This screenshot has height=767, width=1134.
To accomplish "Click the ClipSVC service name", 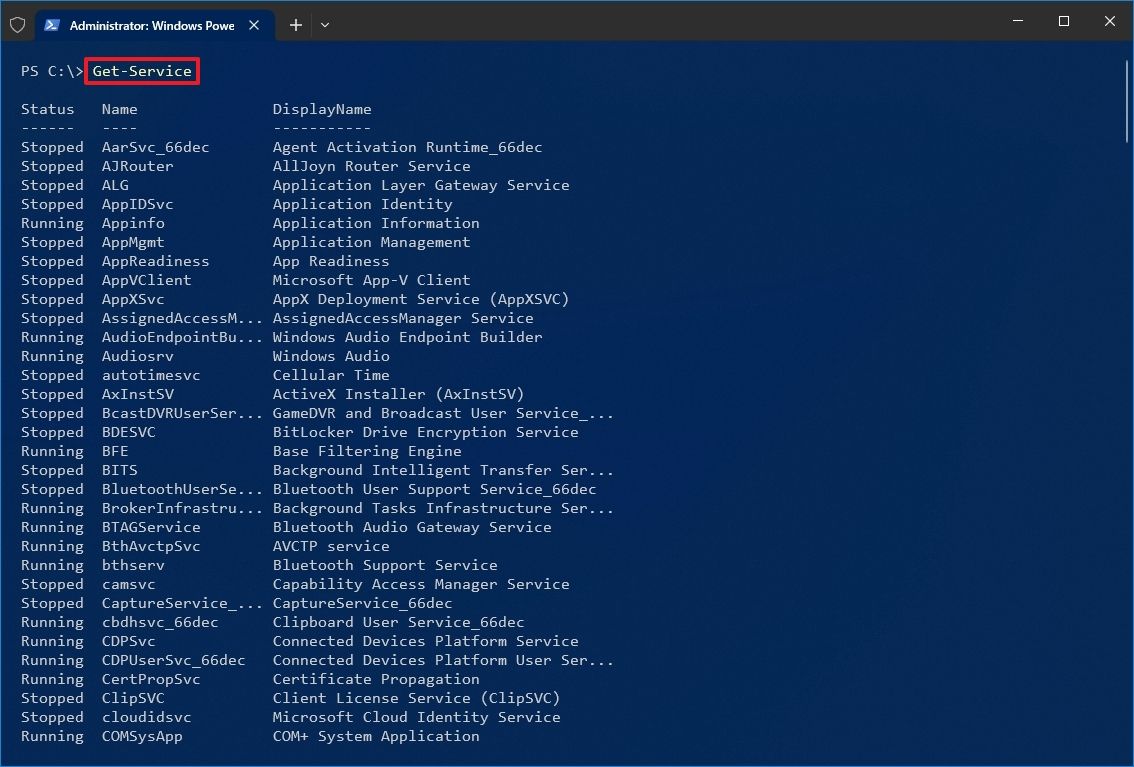I will [132, 698].
